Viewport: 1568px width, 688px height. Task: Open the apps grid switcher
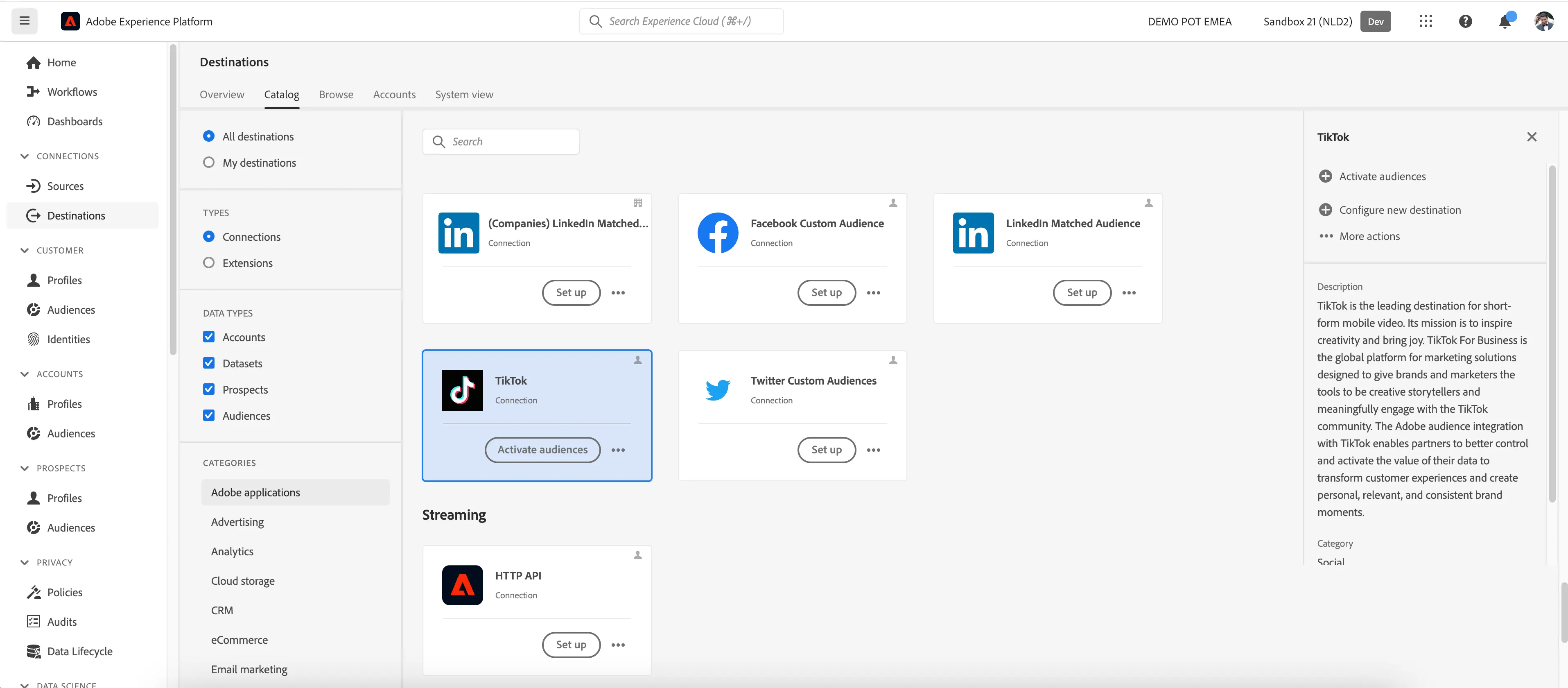1426,21
